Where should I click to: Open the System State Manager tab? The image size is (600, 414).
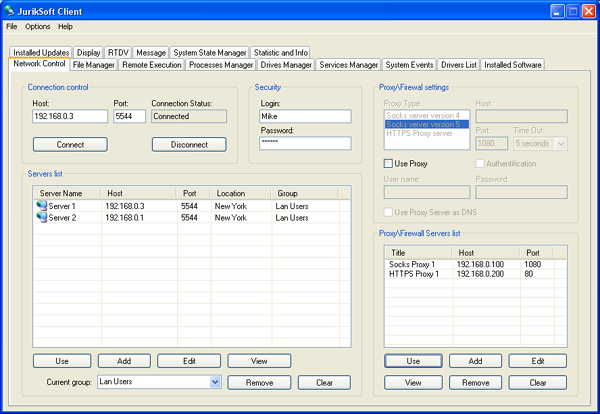click(210, 52)
